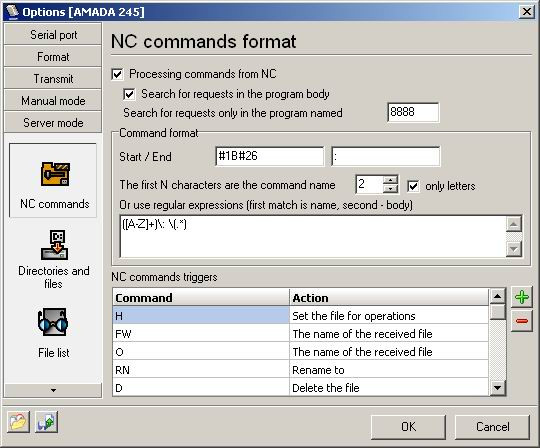Image resolution: width=540 pixels, height=448 pixels.
Task: Click the Start field with #1B#26
Action: (x=270, y=156)
